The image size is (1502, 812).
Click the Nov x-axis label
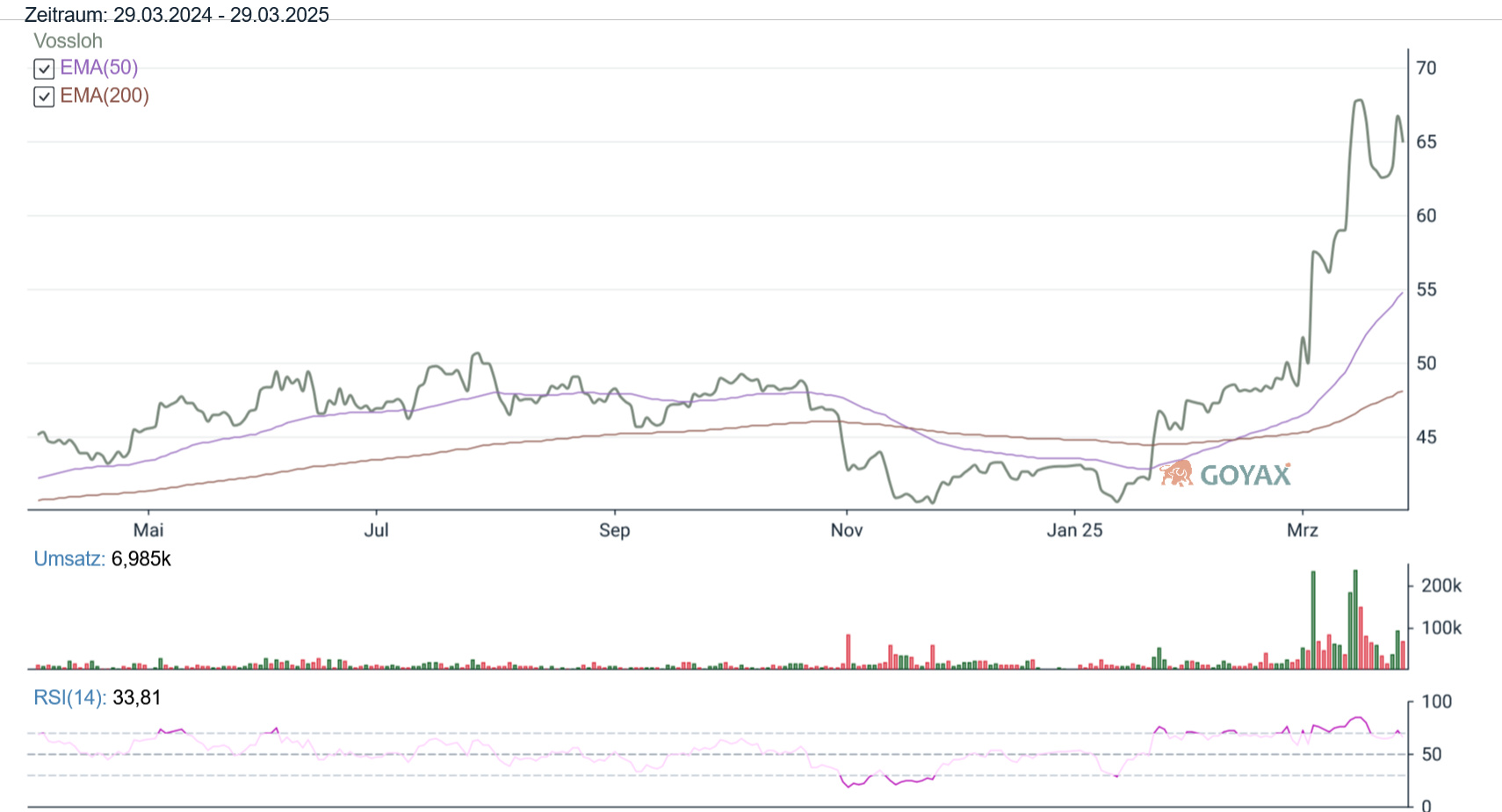coord(847,530)
